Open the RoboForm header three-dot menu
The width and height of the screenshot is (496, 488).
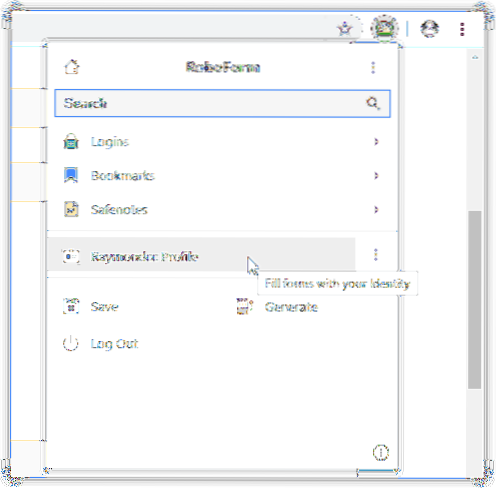[373, 67]
